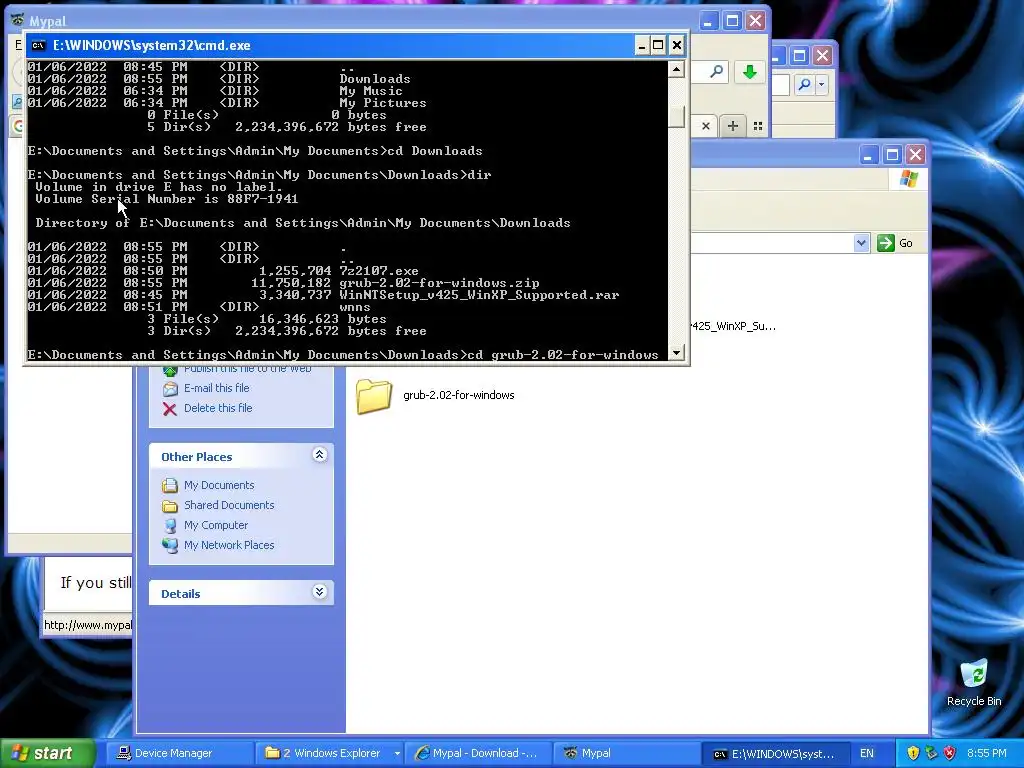Switch to Mypal - Download taskbar button
This screenshot has height=768, width=1024.
[x=478, y=754]
